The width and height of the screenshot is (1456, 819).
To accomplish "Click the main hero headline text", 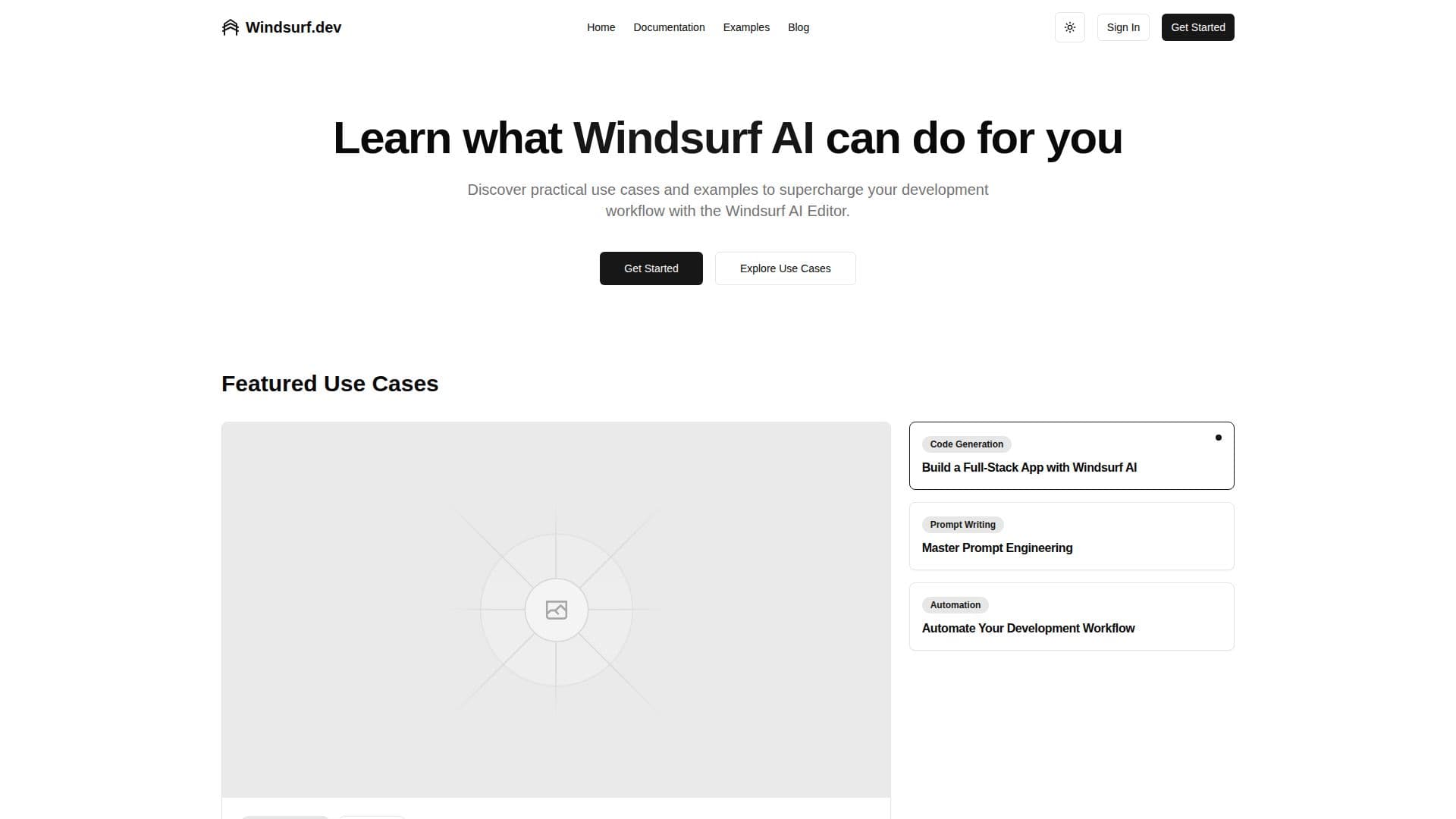I will click(728, 138).
